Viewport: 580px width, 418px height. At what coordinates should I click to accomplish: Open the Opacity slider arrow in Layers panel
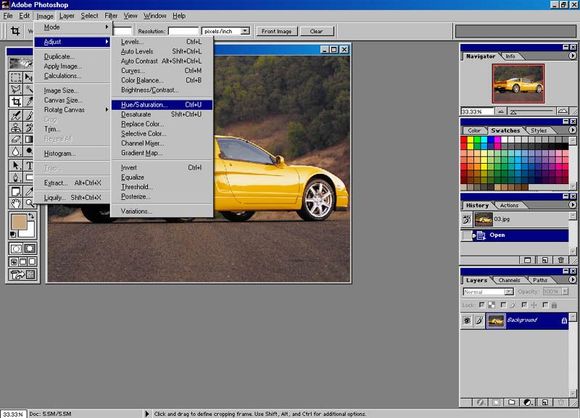click(x=565, y=292)
